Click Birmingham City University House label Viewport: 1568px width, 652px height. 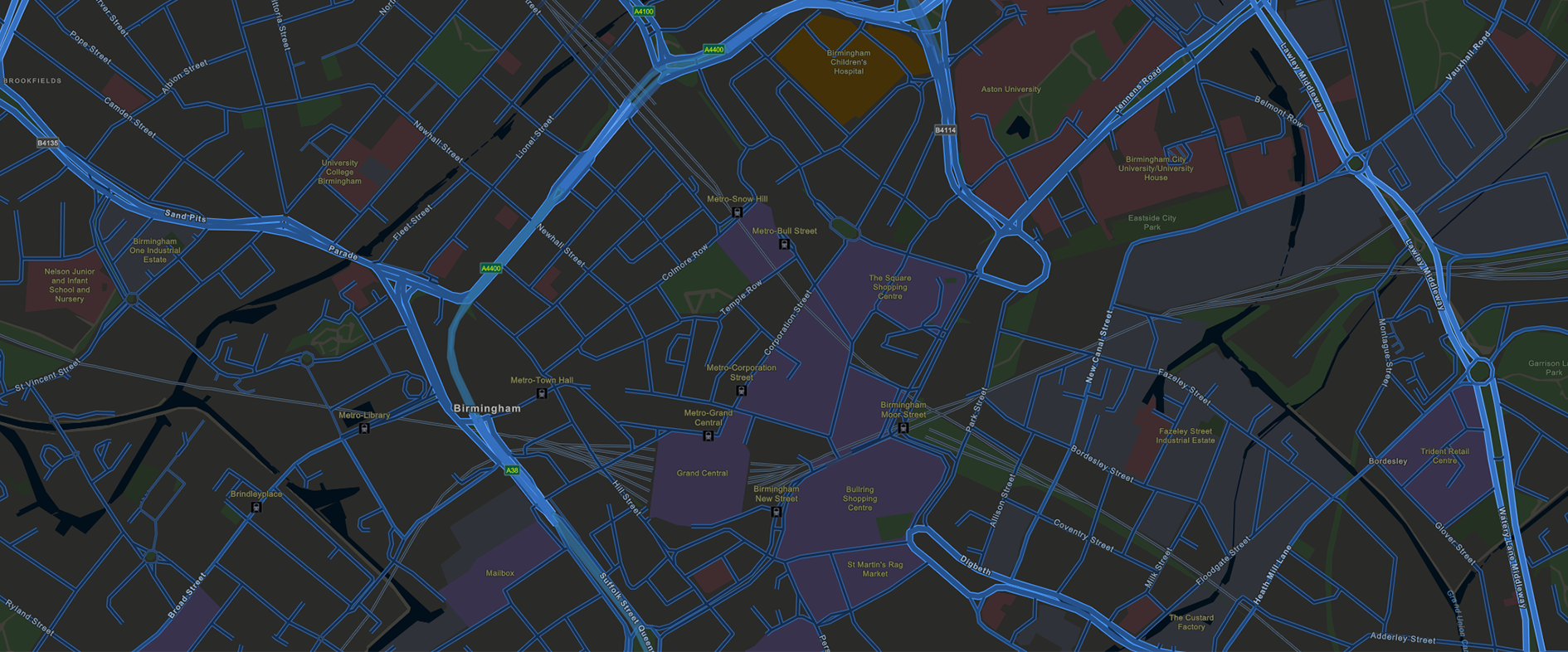(x=1156, y=168)
